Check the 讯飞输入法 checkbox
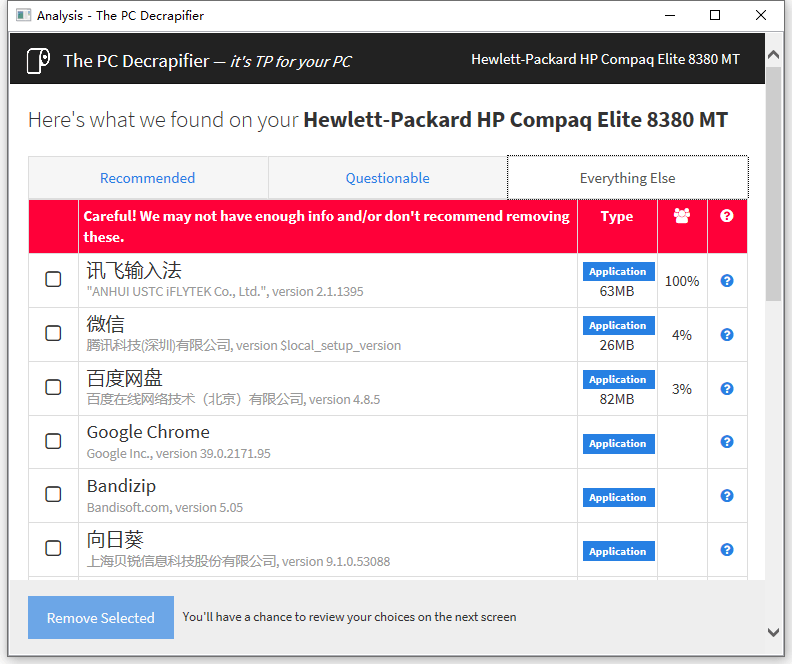 pyautogui.click(x=53, y=279)
